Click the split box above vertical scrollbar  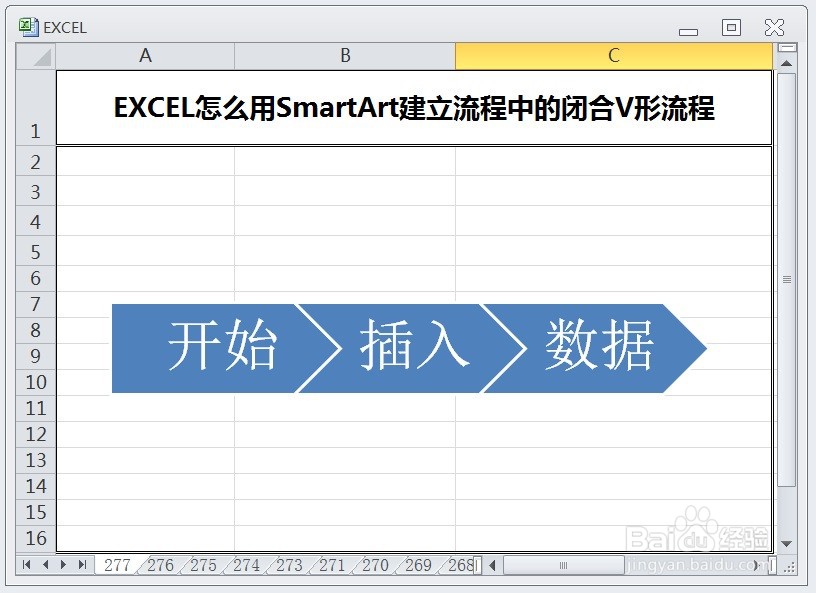[x=786, y=48]
